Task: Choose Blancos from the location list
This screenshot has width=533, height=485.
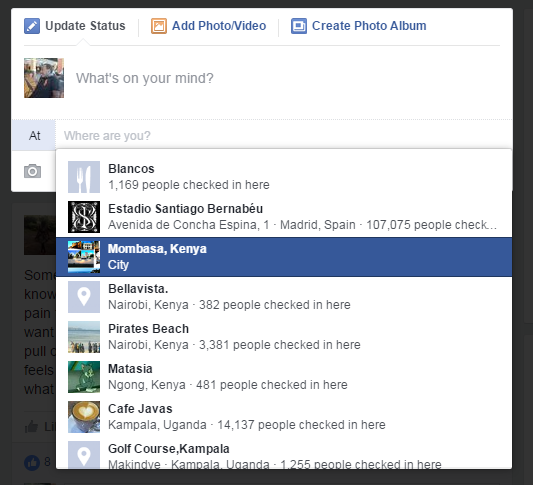Action: tap(284, 177)
